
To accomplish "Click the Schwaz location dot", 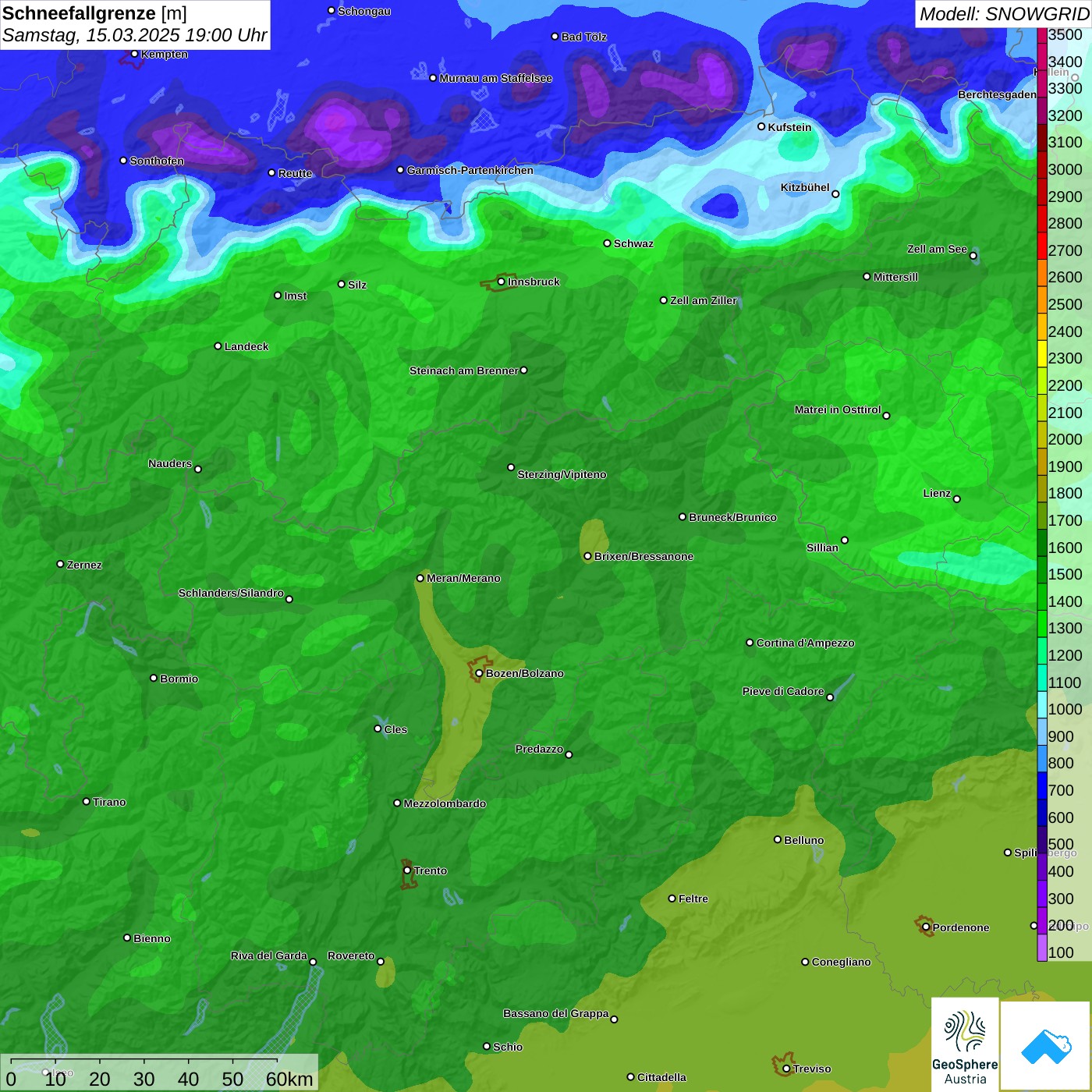I will (607, 243).
